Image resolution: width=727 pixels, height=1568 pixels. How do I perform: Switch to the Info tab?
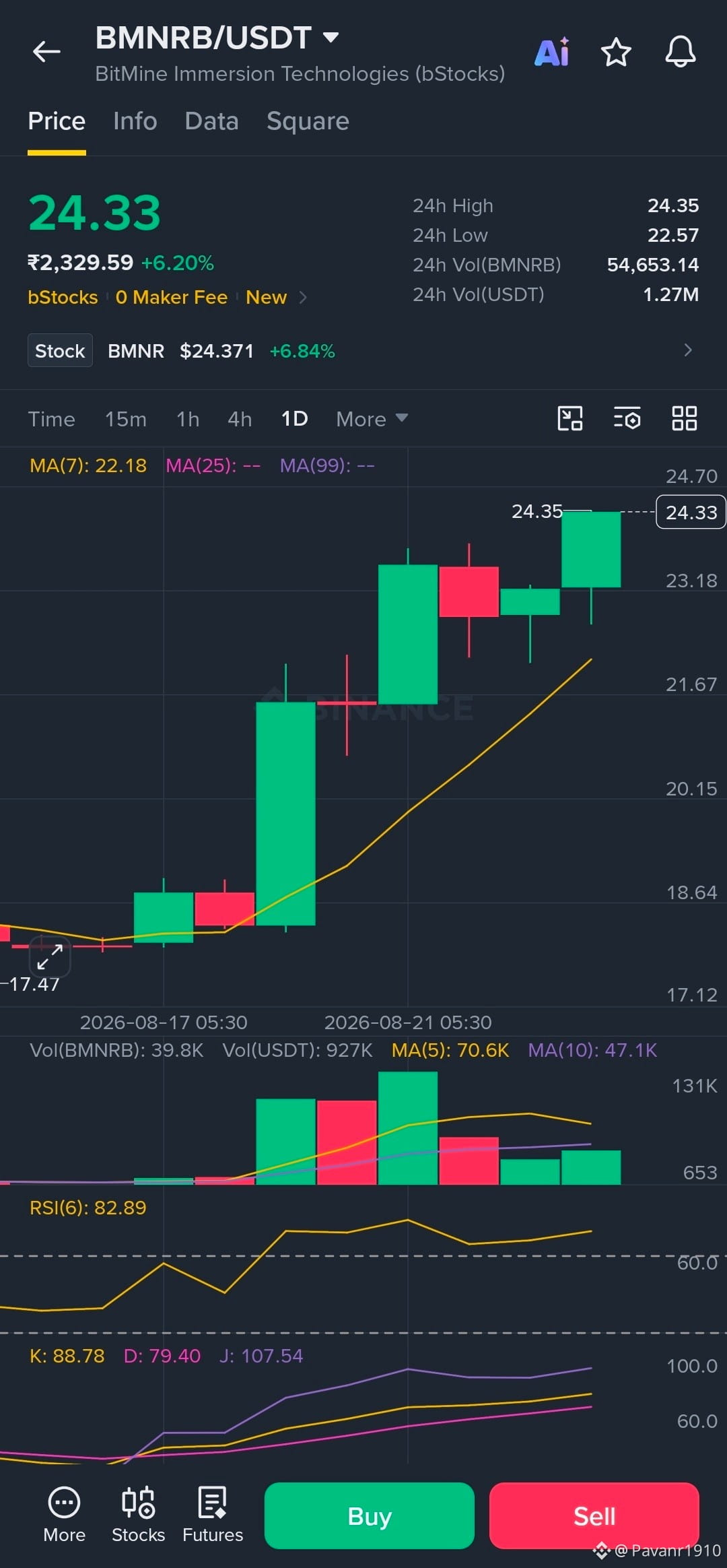pyautogui.click(x=135, y=121)
